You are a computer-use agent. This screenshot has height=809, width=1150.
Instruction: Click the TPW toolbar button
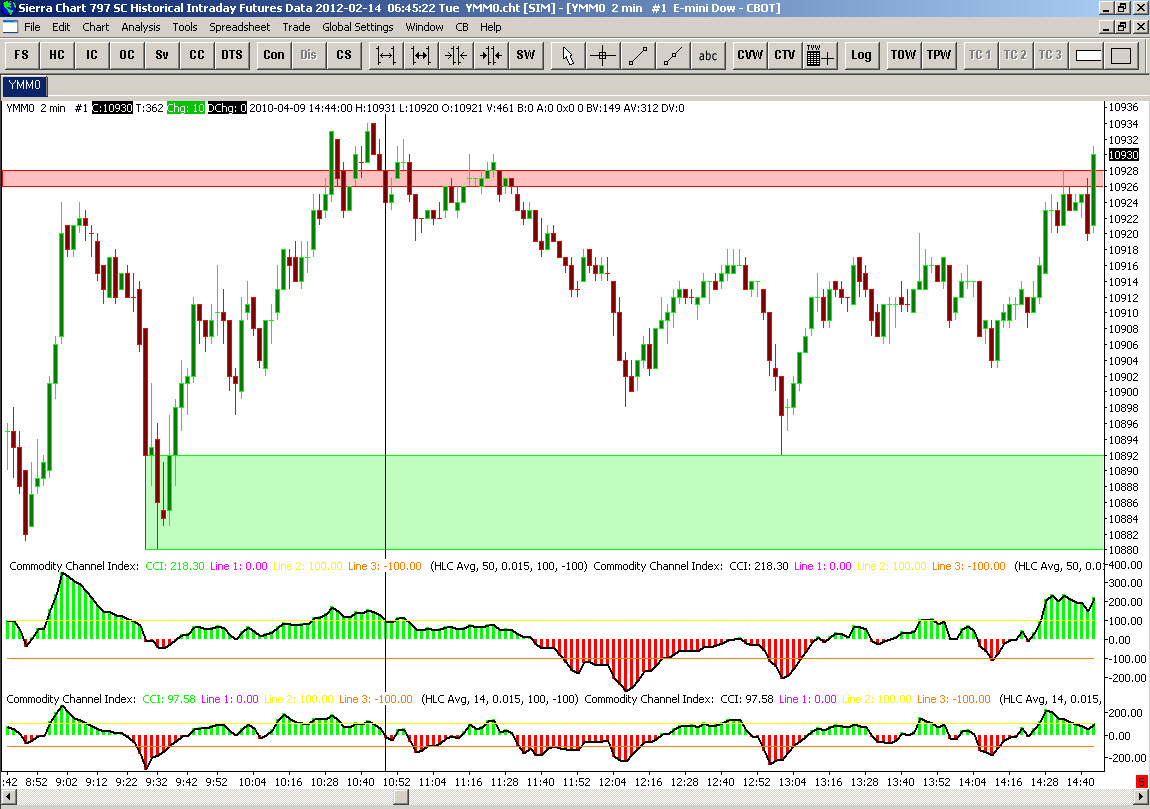[938, 55]
